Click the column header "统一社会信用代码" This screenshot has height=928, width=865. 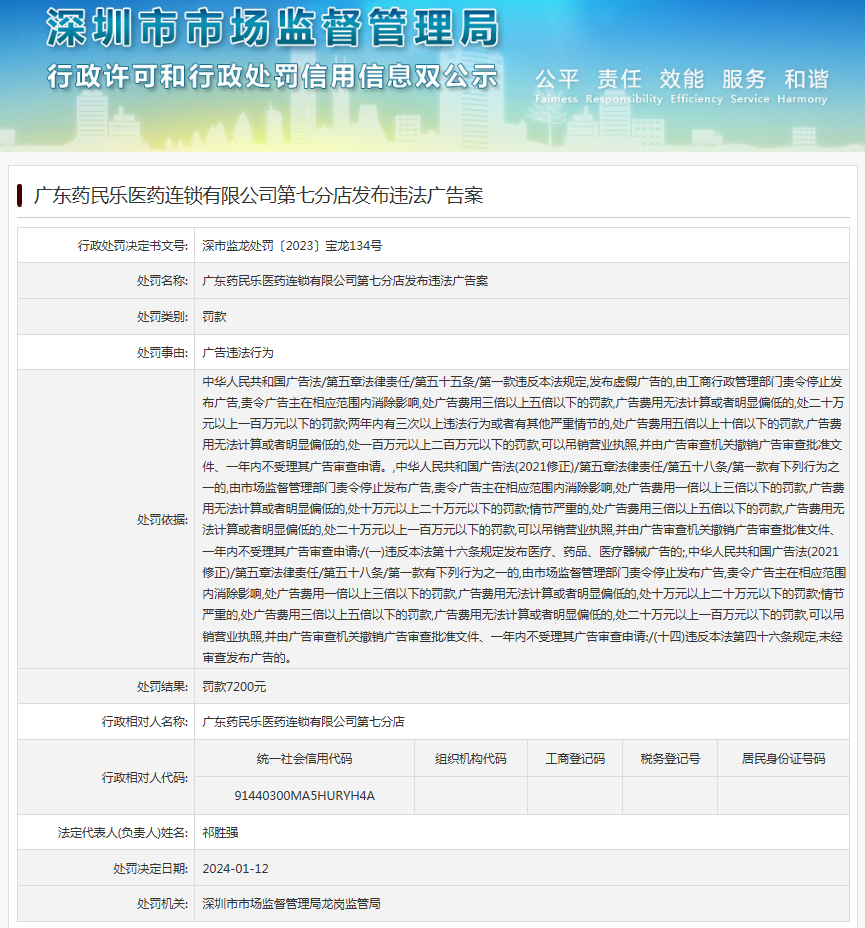305,759
